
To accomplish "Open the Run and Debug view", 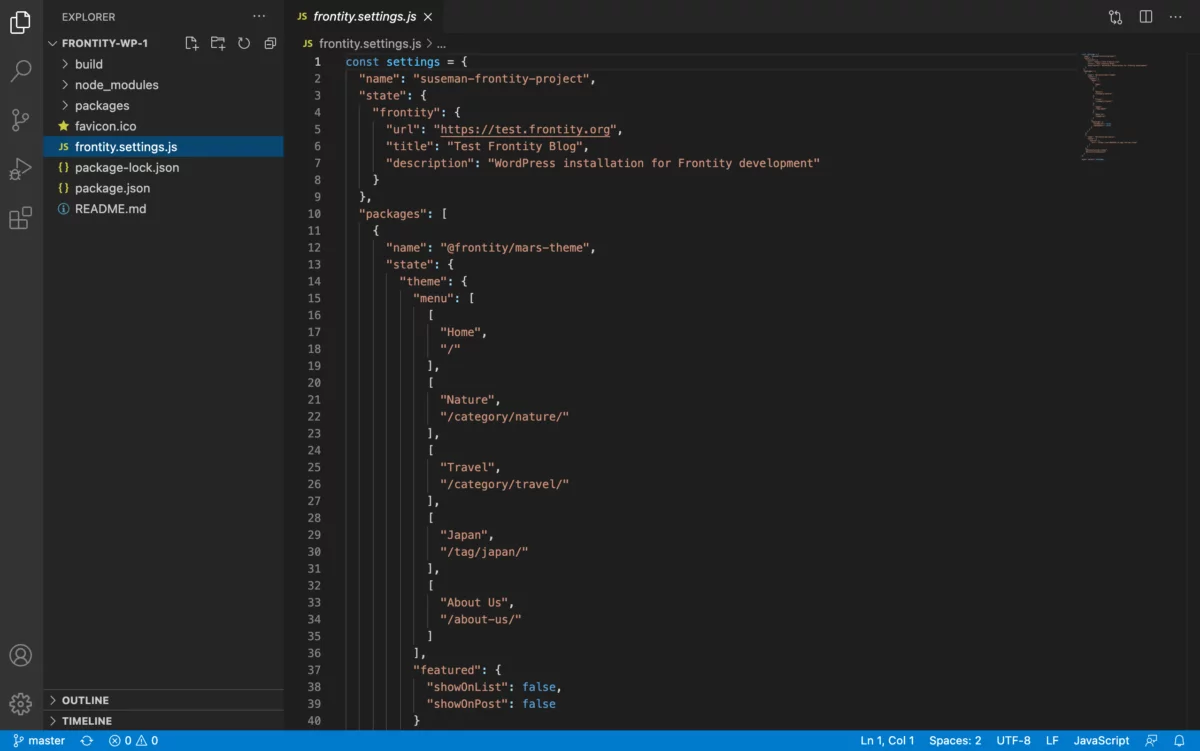I will click(21, 169).
